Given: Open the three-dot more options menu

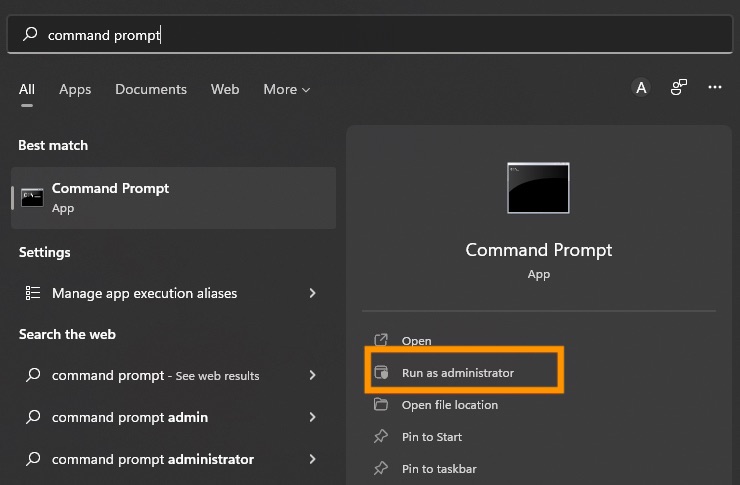Looking at the screenshot, I should 715,88.
